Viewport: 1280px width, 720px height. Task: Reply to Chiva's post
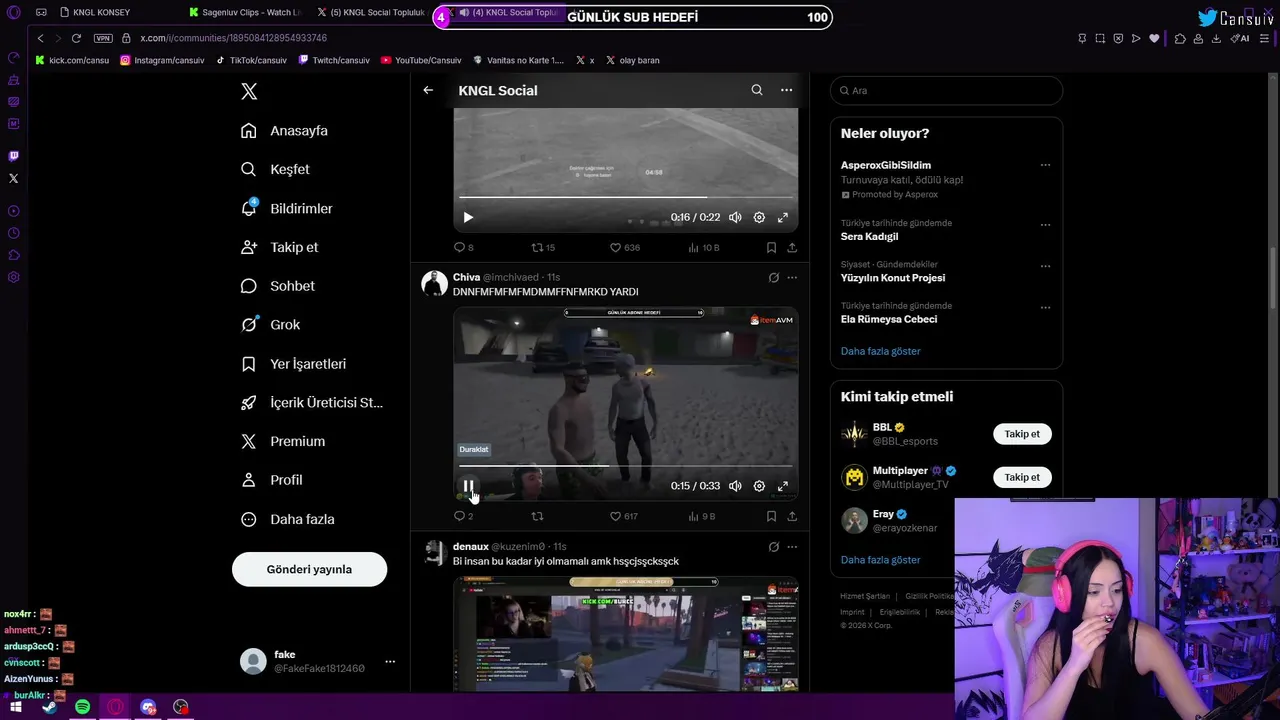[x=464, y=516]
